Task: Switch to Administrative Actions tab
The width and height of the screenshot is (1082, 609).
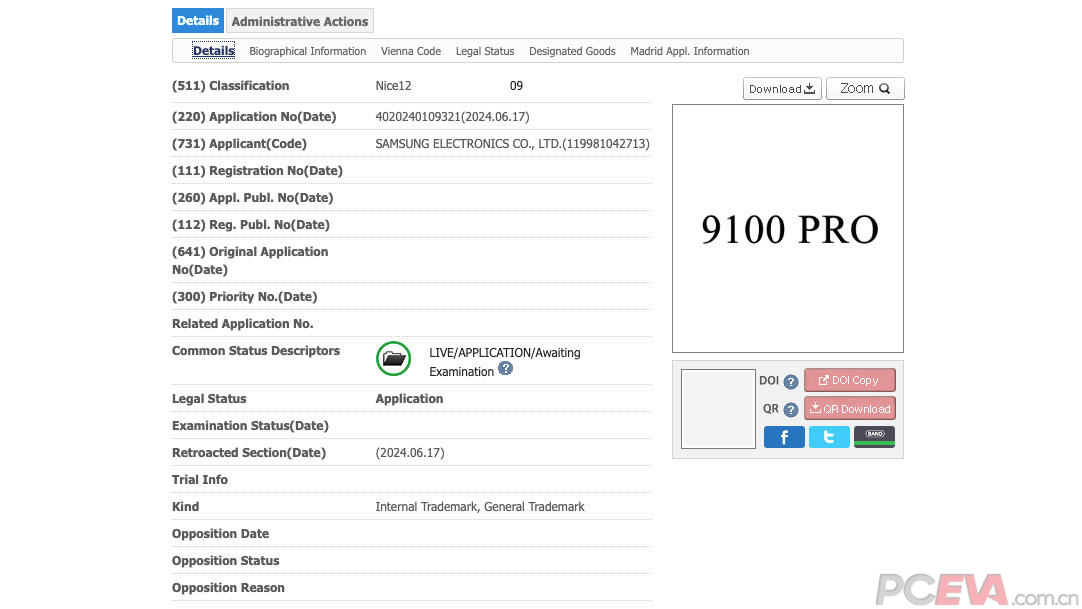Action: click(x=300, y=21)
